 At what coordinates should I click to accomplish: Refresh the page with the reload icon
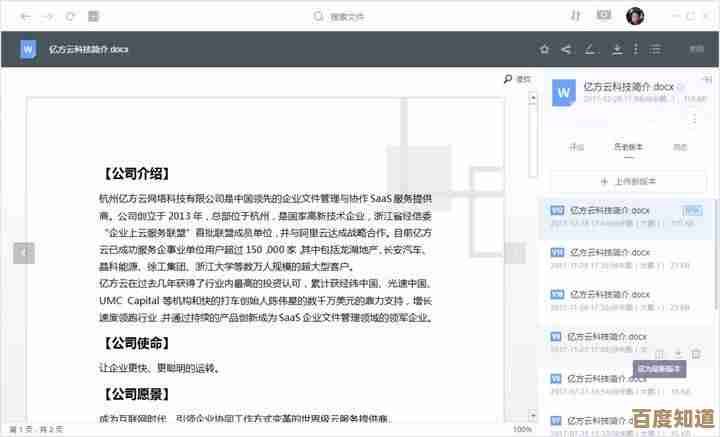70,16
